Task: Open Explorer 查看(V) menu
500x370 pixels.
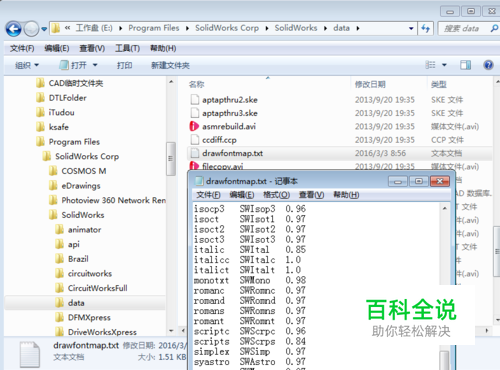Action: coord(92,49)
